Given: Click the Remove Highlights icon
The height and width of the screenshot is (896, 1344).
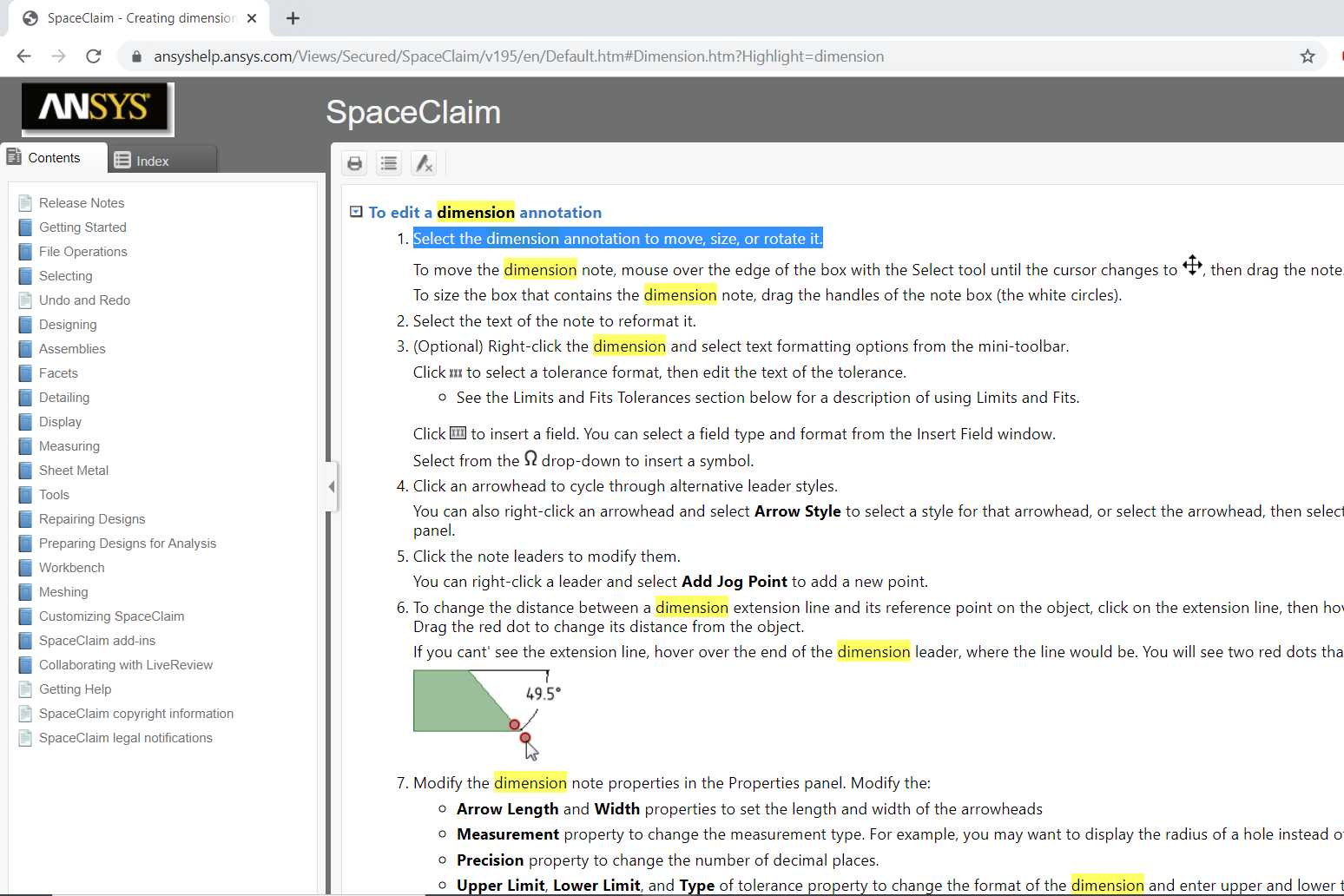Looking at the screenshot, I should tap(424, 163).
